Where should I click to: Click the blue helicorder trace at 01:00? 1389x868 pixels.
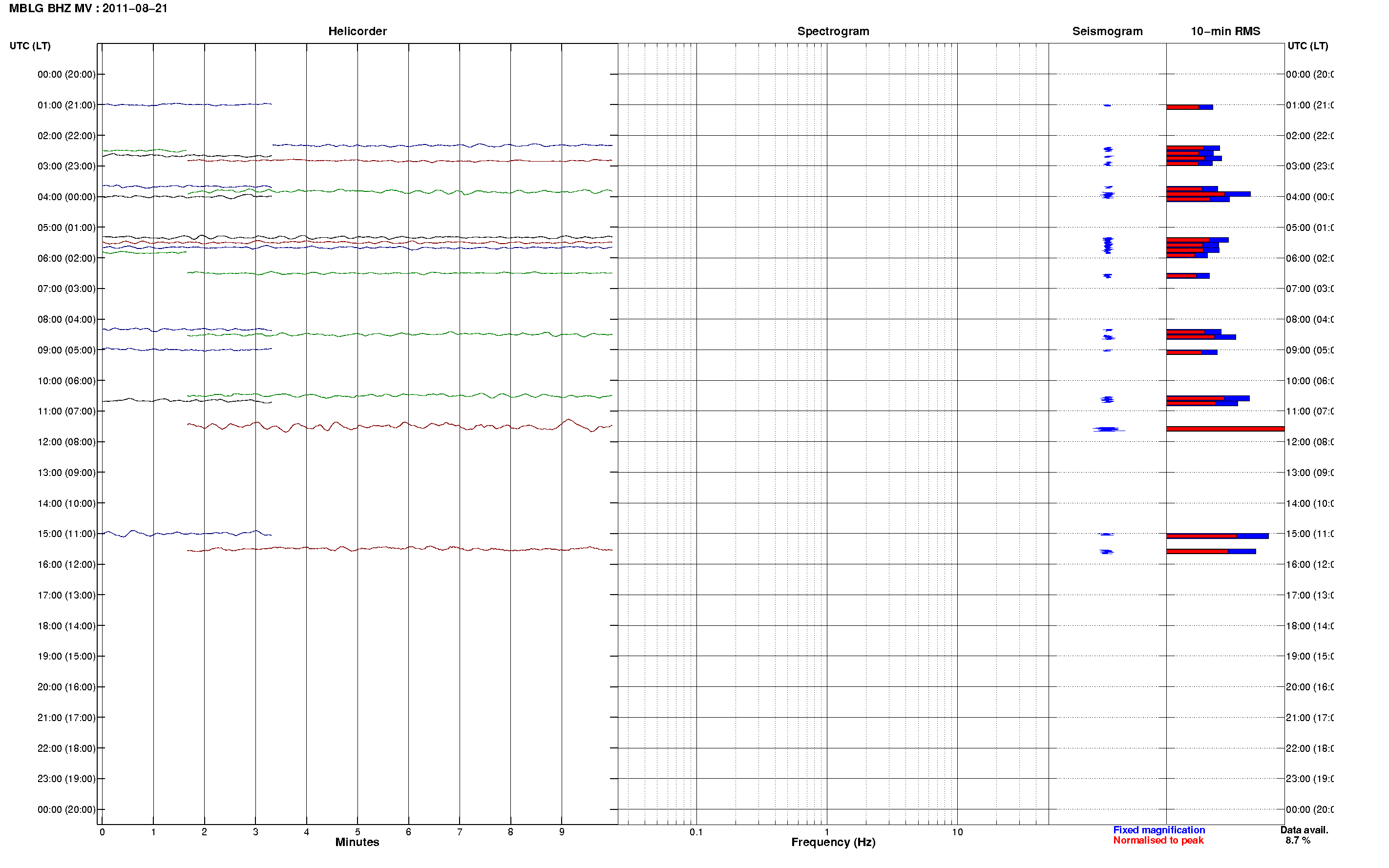click(187, 104)
